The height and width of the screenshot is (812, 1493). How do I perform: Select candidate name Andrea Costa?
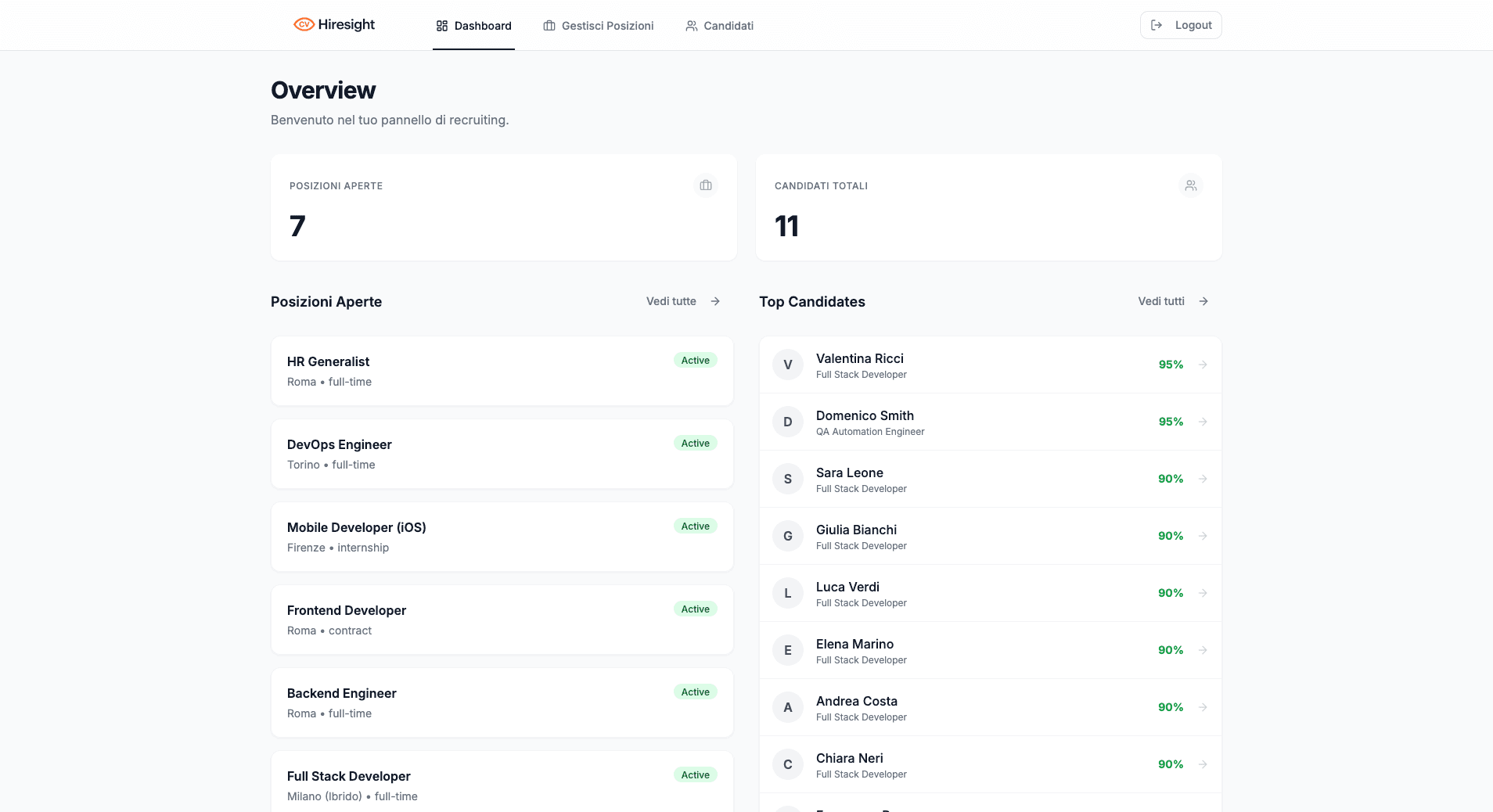coord(857,701)
